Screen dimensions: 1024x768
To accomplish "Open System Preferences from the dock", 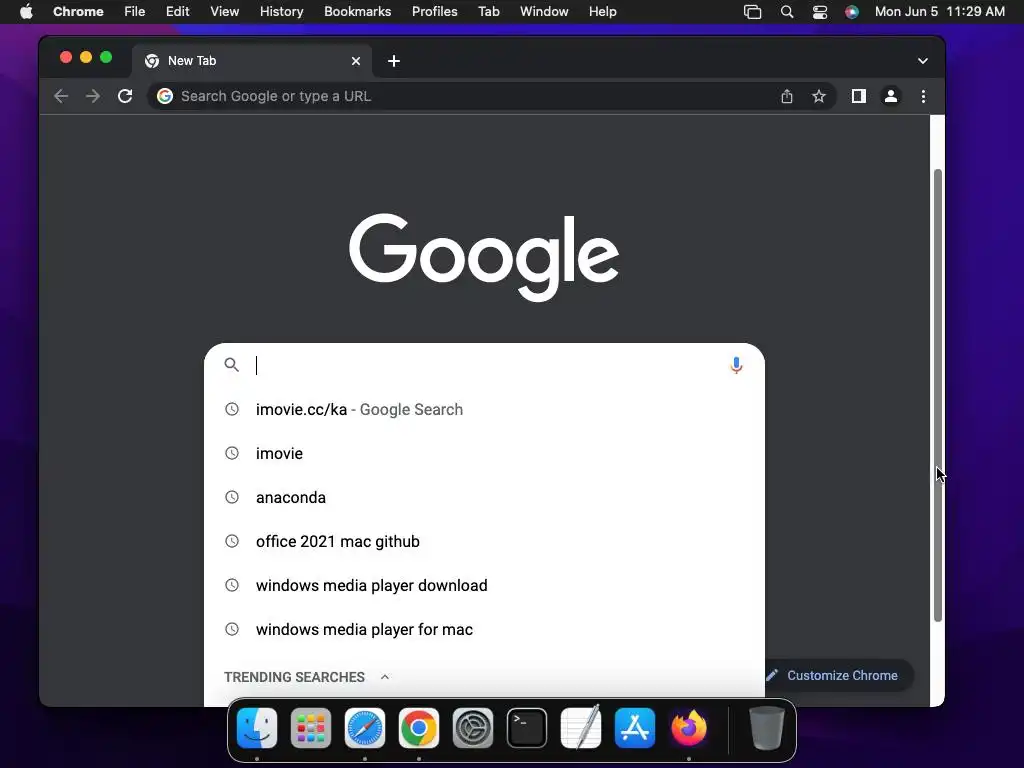I will coord(473,728).
